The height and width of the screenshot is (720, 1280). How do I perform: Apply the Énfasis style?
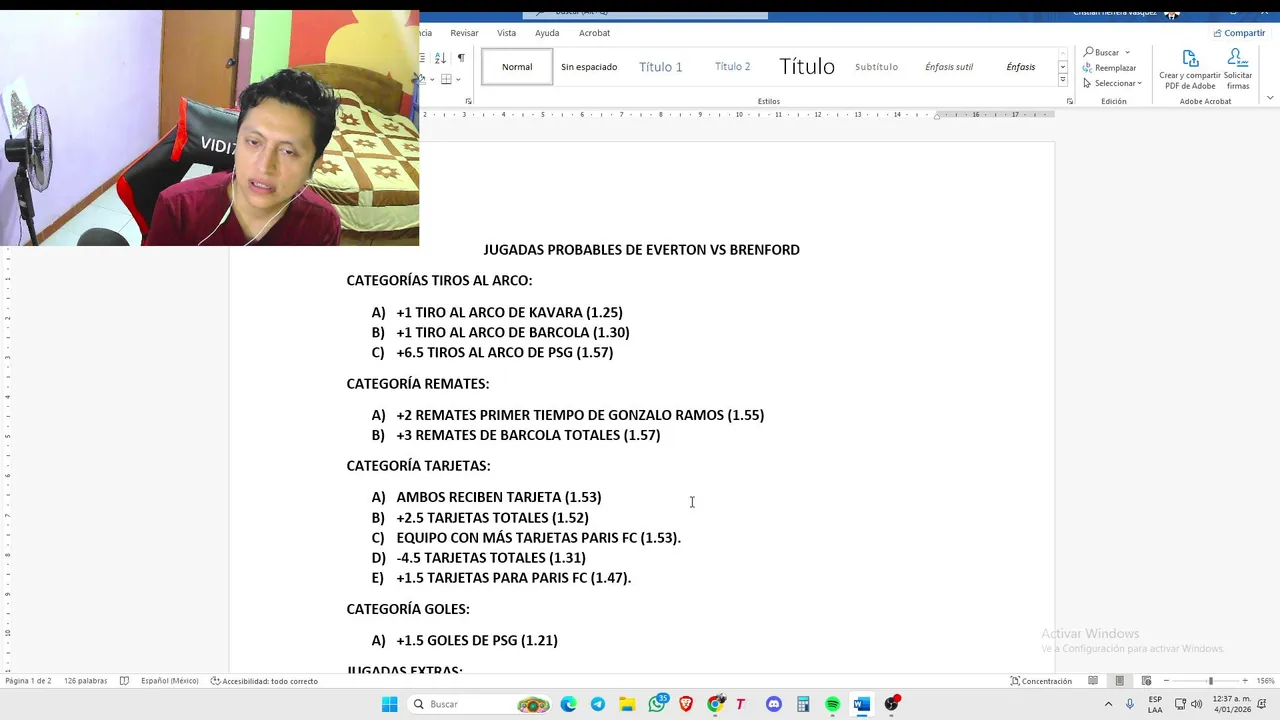pyautogui.click(x=1021, y=67)
